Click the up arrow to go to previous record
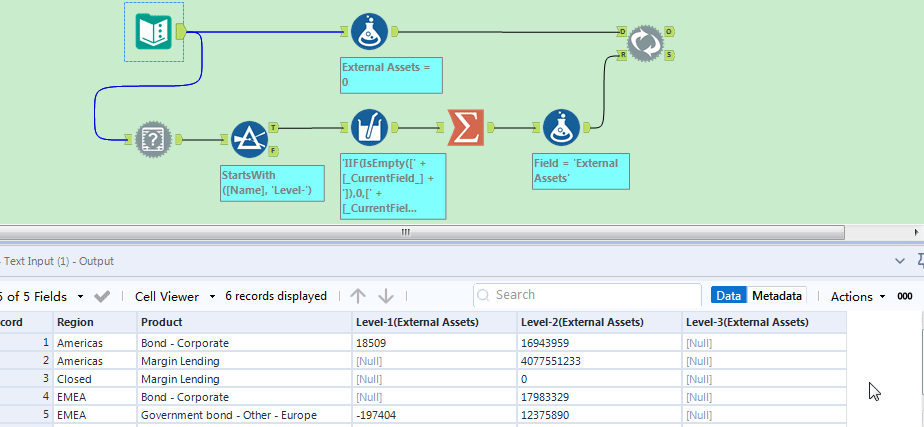Screen dimensions: 924x427 358,296
